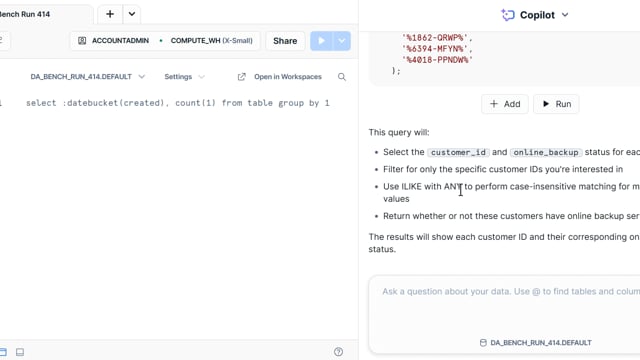
Task: Expand the run options arrow beside play
Action: (x=342, y=41)
